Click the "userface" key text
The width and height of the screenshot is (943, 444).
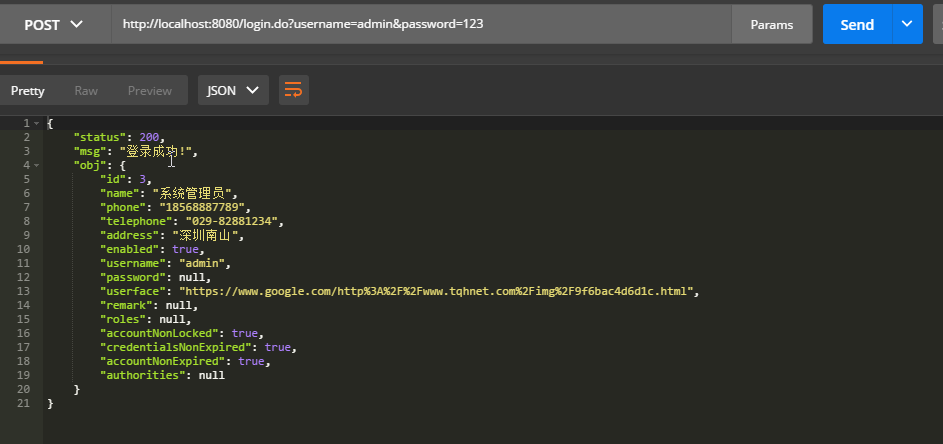[133, 291]
